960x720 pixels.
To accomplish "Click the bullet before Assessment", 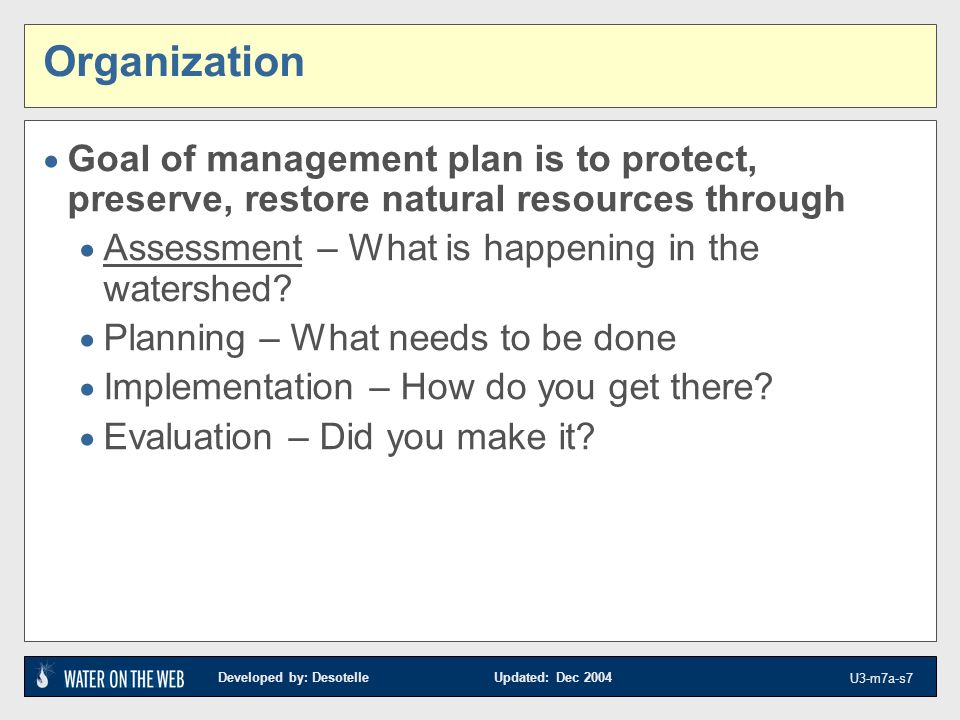I will click(88, 250).
